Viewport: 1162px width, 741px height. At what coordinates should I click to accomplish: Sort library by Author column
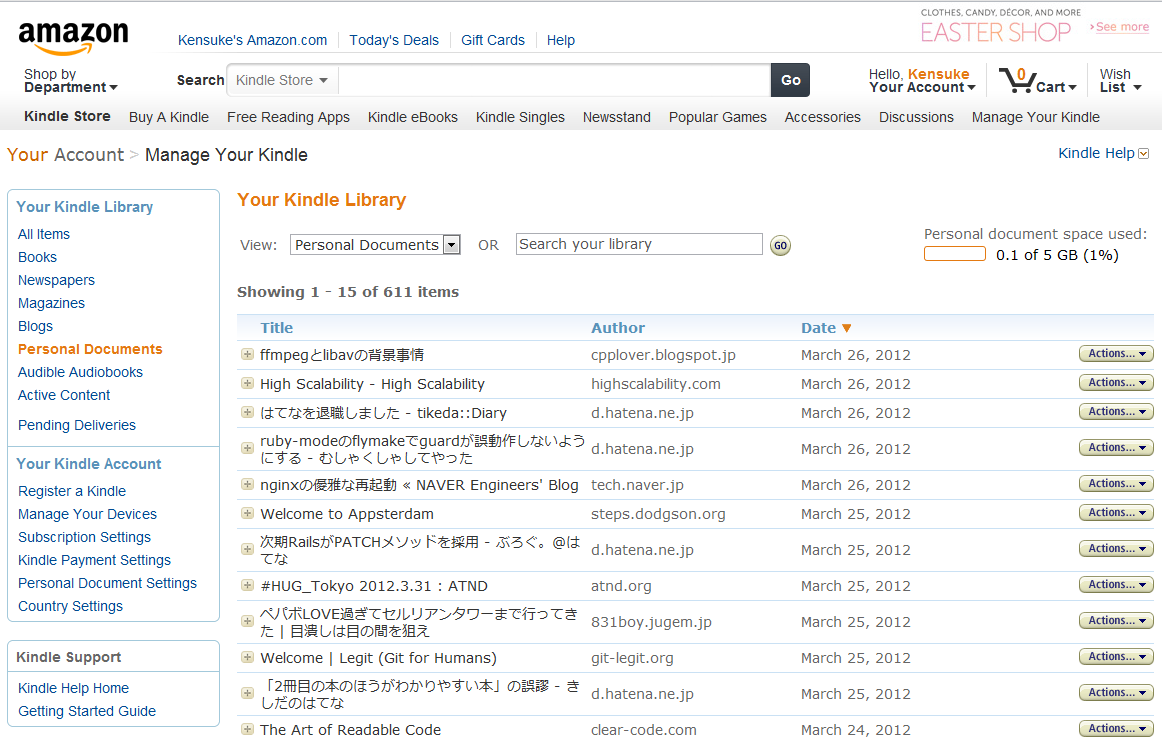click(618, 328)
